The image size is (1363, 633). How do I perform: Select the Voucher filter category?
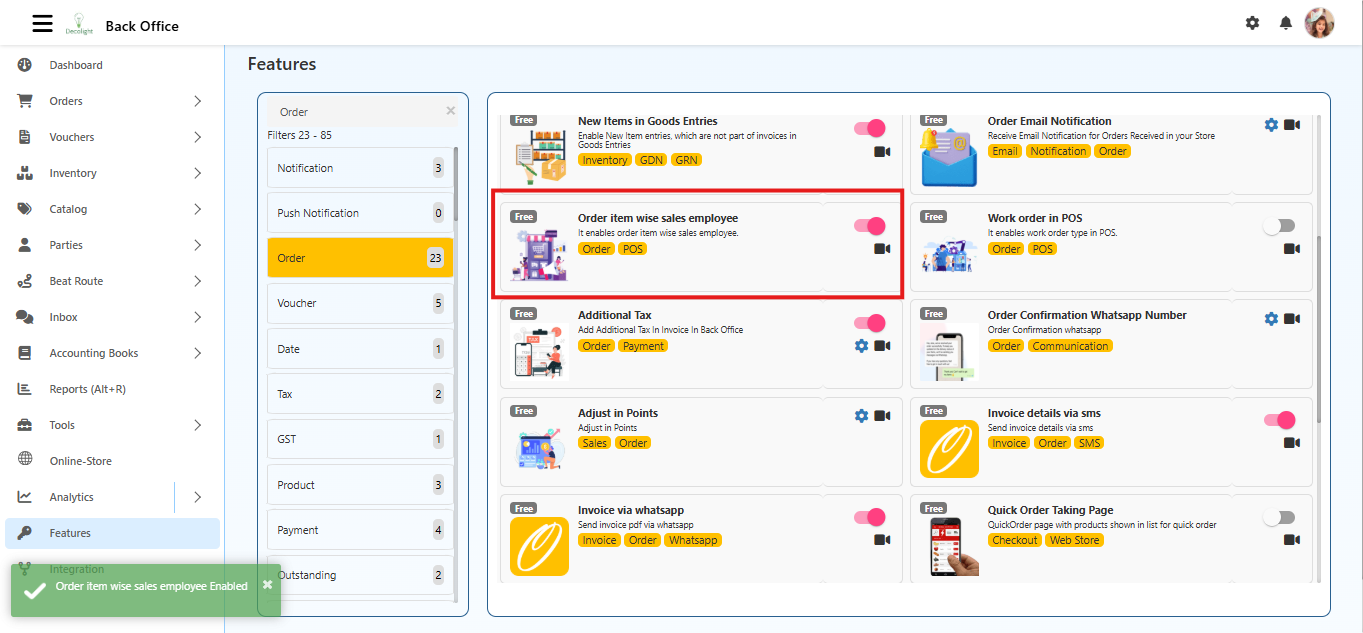(359, 303)
